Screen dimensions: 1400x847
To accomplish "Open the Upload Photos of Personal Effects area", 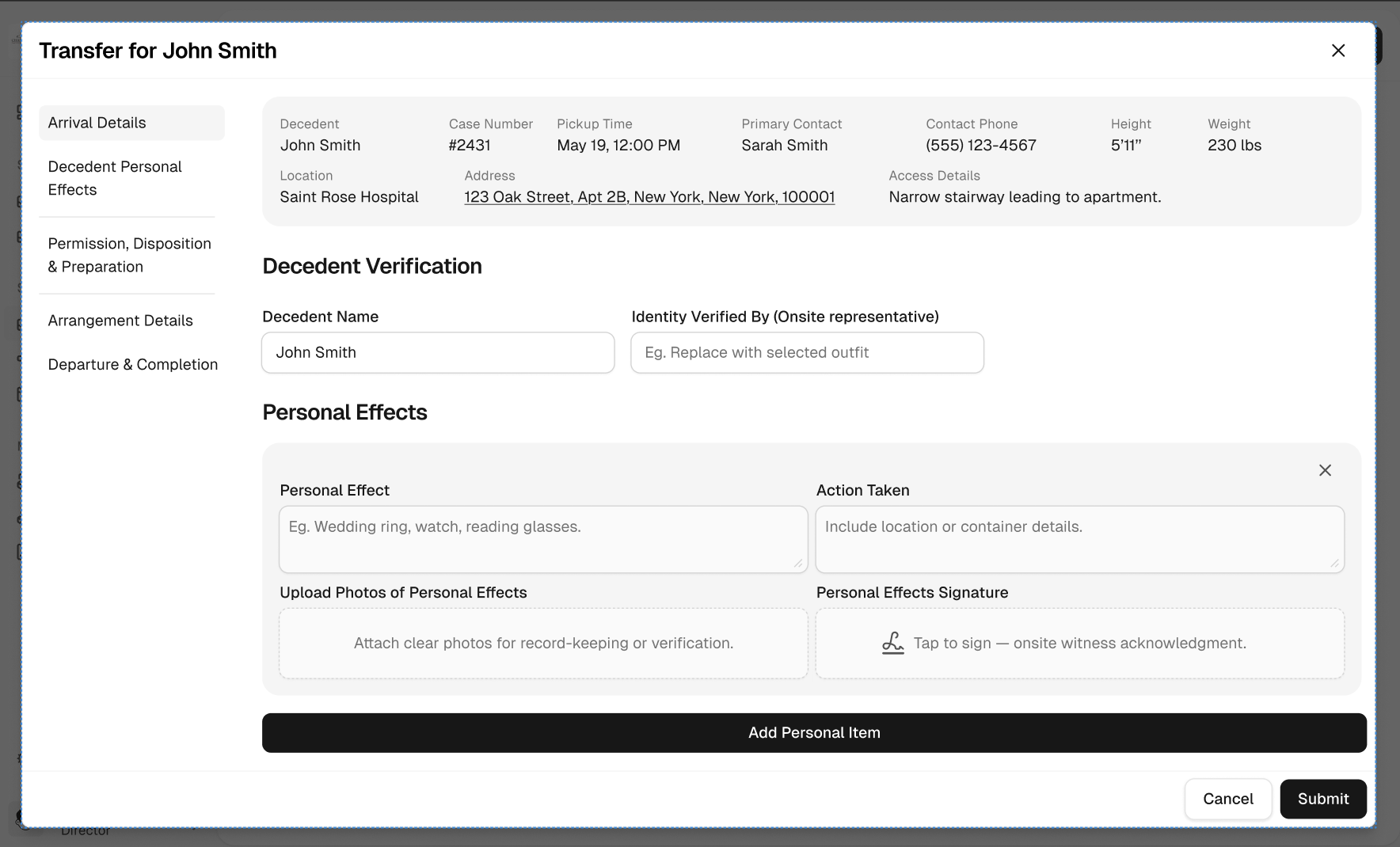I will coord(543,644).
